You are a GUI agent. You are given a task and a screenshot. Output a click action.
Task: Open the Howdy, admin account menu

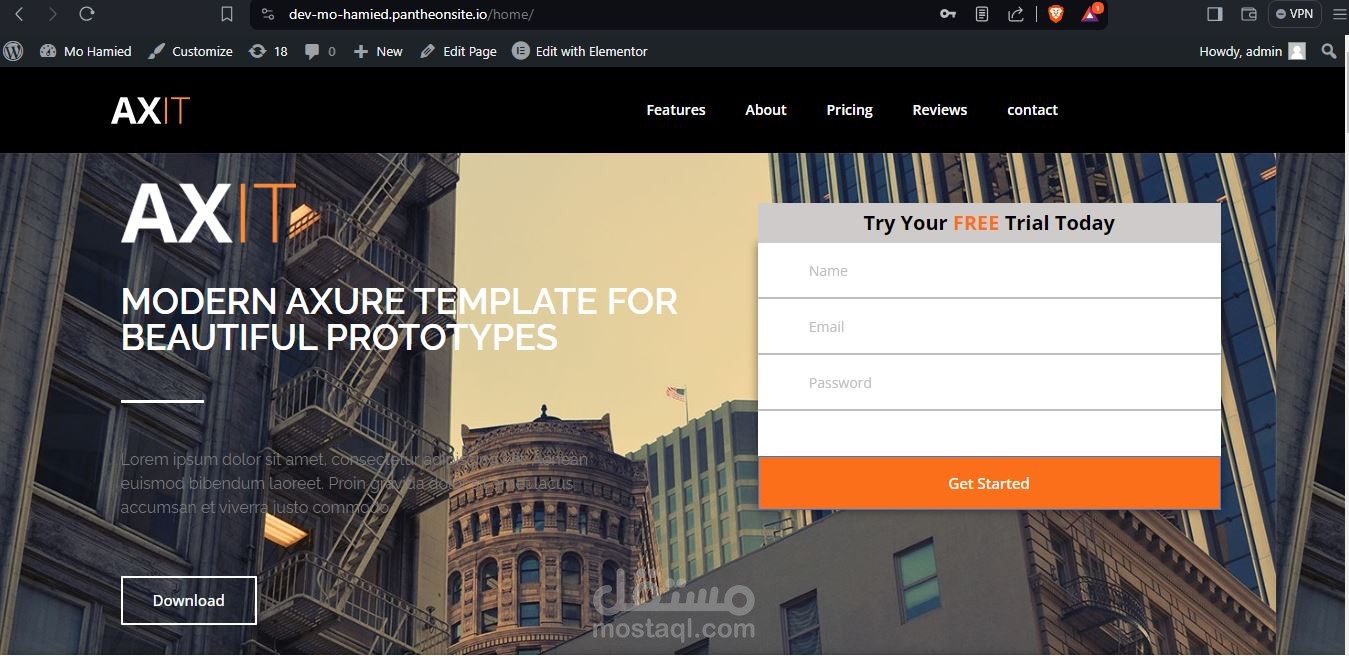coord(1252,51)
